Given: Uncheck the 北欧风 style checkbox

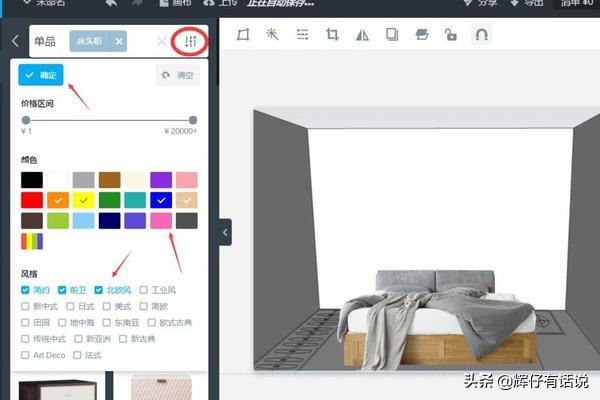Looking at the screenshot, I should click(99, 290).
